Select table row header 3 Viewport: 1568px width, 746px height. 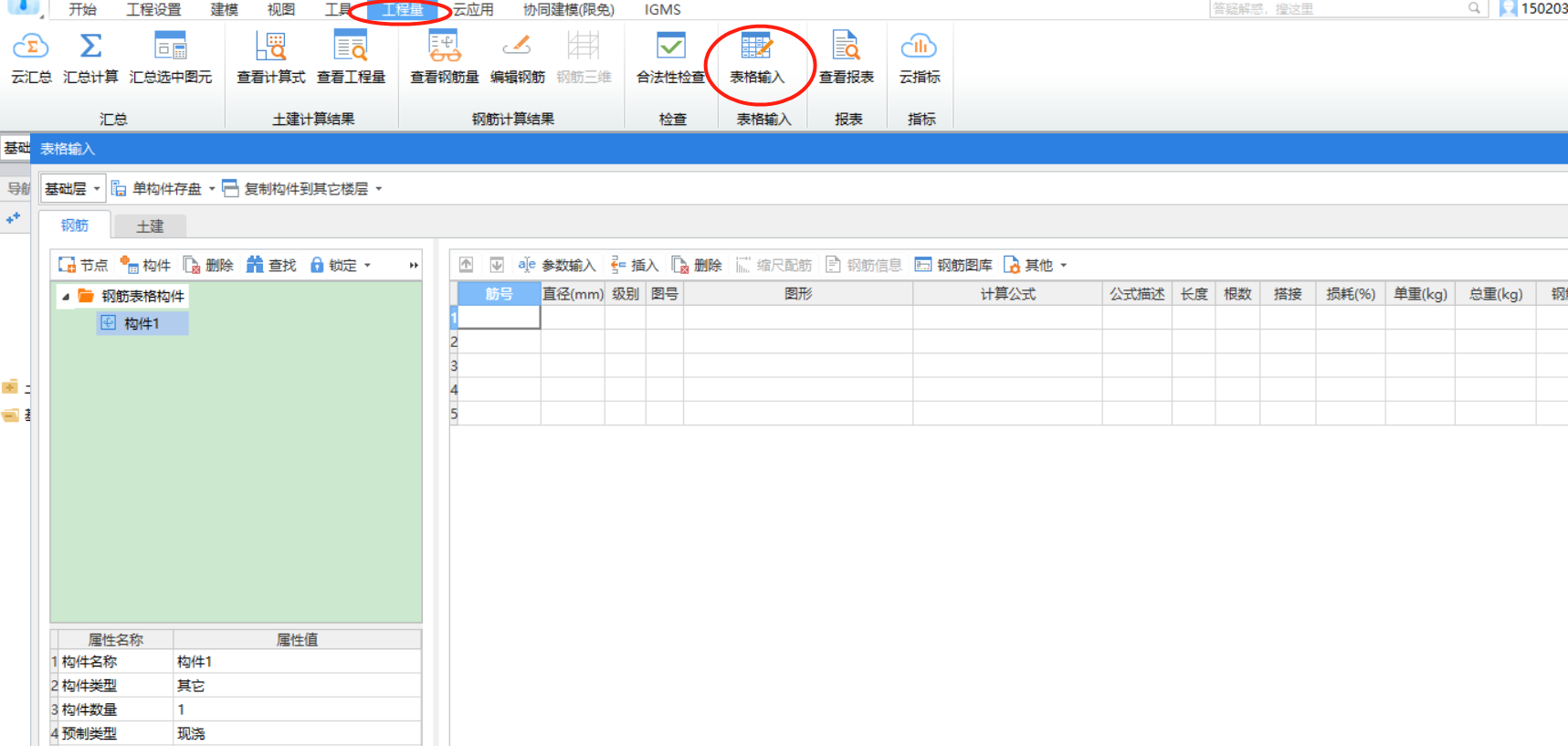tap(454, 365)
